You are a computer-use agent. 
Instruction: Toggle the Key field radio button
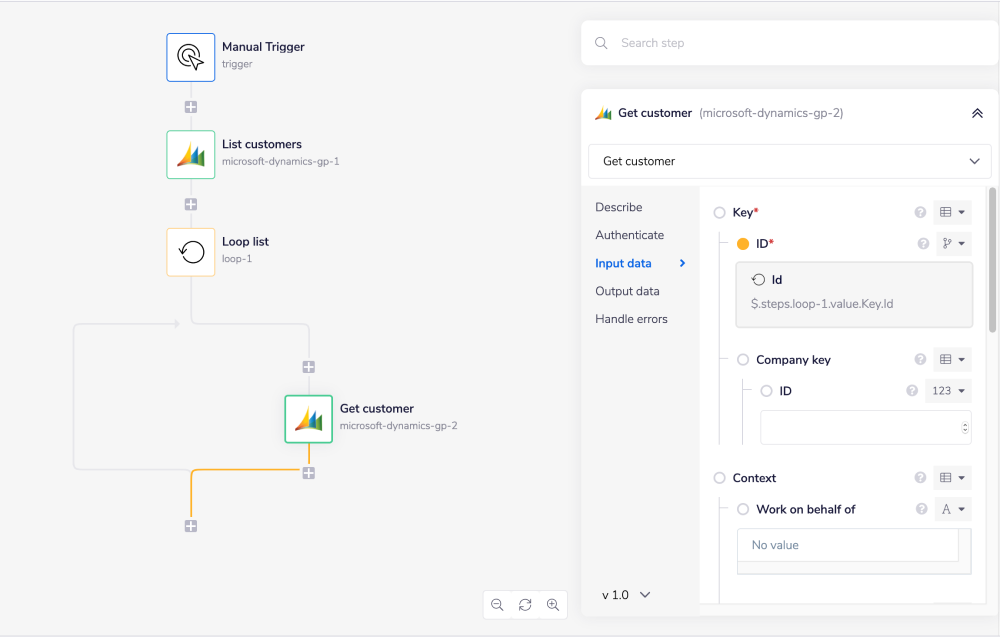[719, 212]
